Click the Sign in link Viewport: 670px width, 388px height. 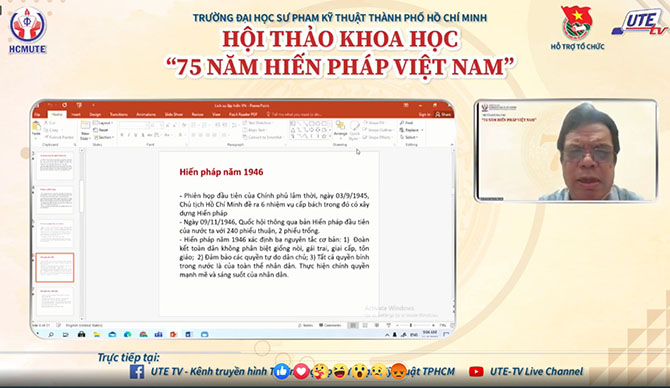[x=424, y=115]
